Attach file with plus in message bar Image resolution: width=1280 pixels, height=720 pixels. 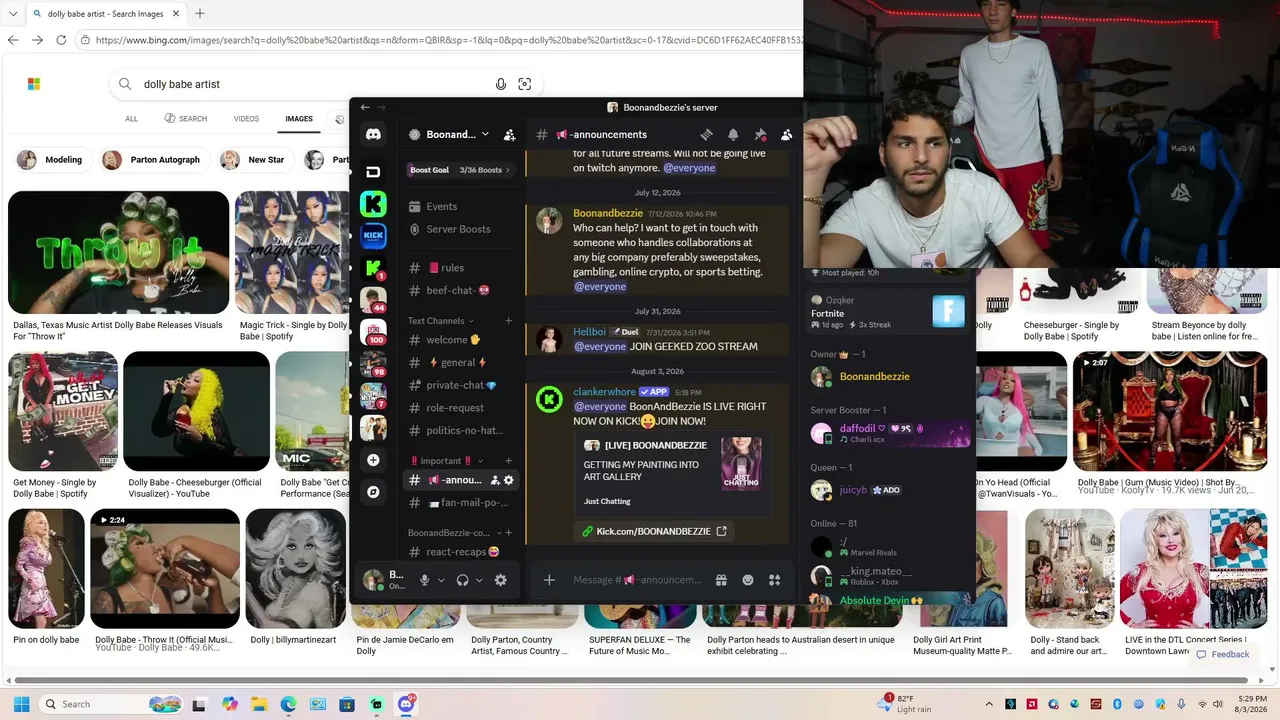549,580
